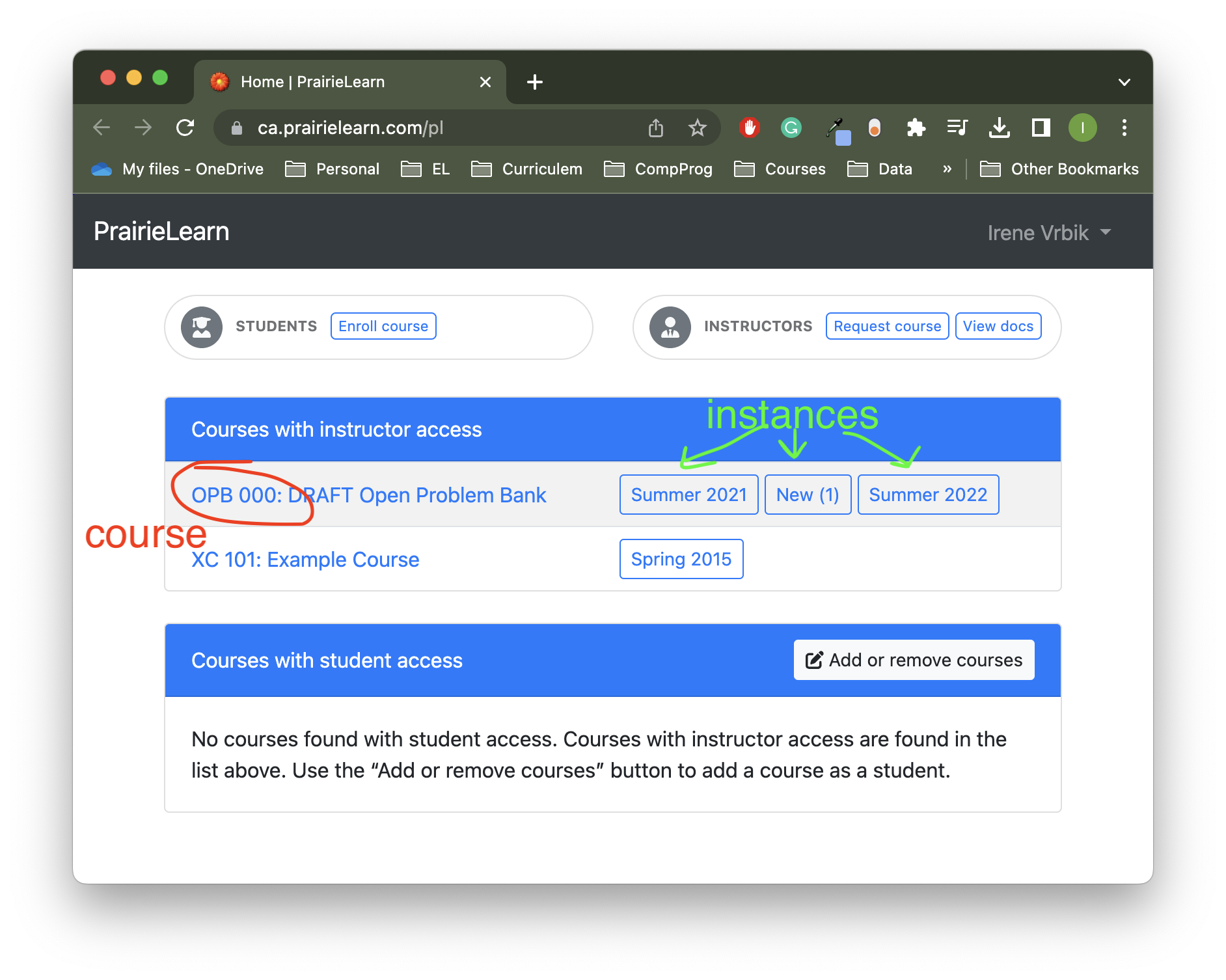Open the Spring 2015 course instance
Viewport: 1226px width, 980px height.
681,559
